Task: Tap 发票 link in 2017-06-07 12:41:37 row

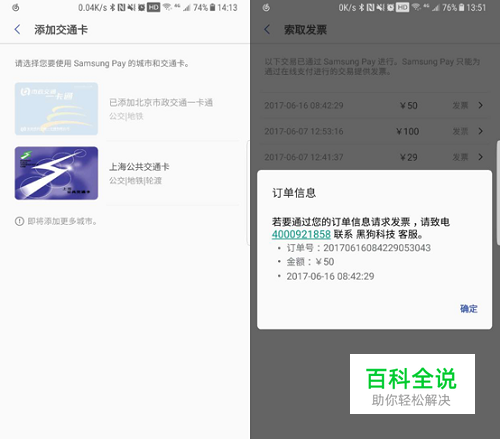Action: click(460, 157)
